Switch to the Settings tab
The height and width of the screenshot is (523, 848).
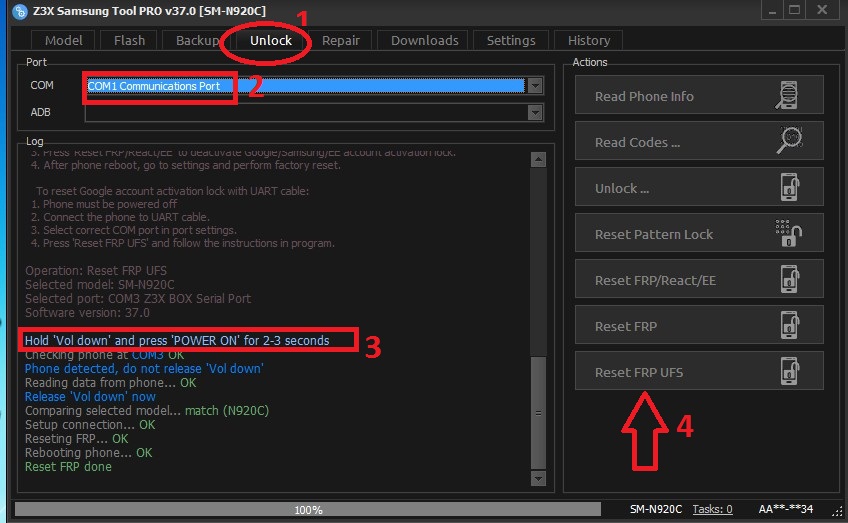click(511, 41)
